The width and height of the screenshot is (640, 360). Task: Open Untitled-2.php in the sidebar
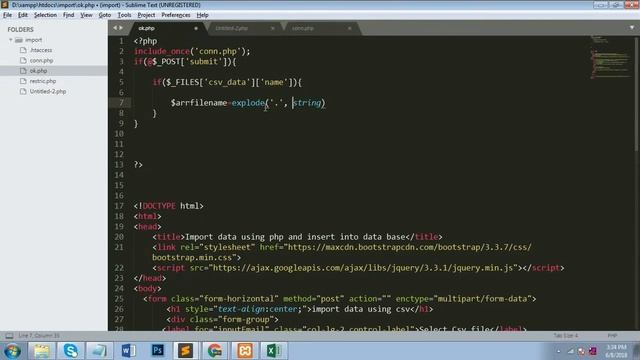[x=48, y=91]
